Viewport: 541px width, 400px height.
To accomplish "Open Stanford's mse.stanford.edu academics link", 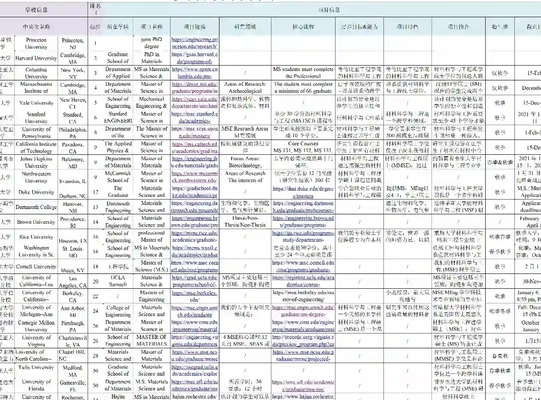I will (195, 117).
